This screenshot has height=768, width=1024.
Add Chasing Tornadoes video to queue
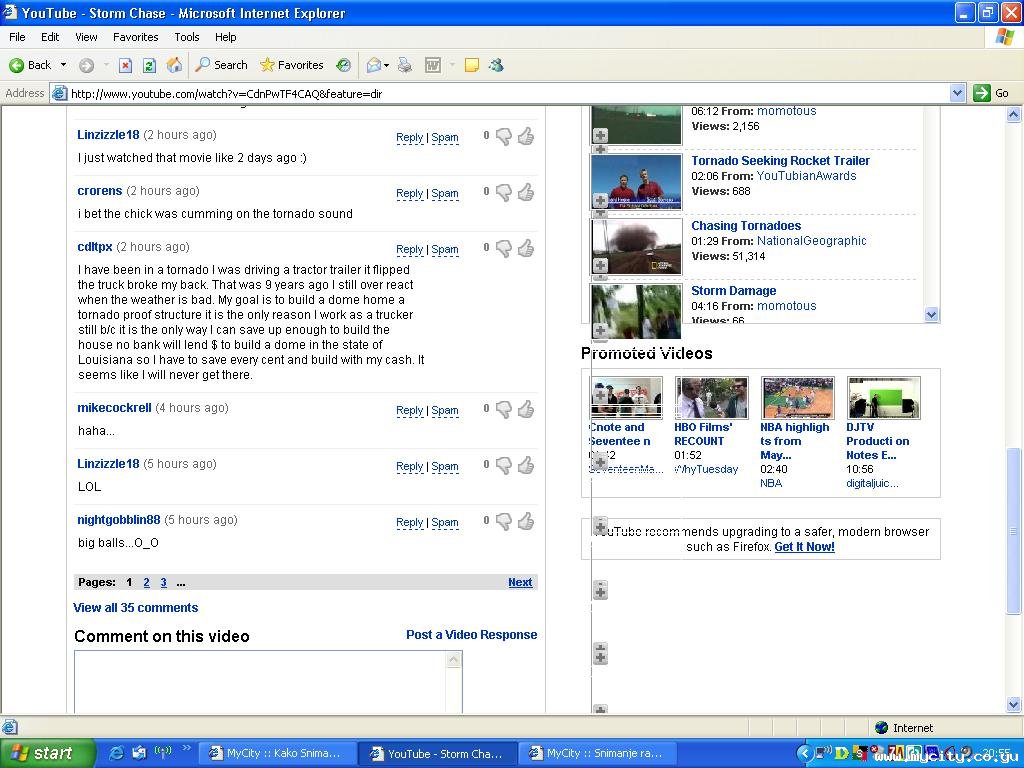pos(600,265)
